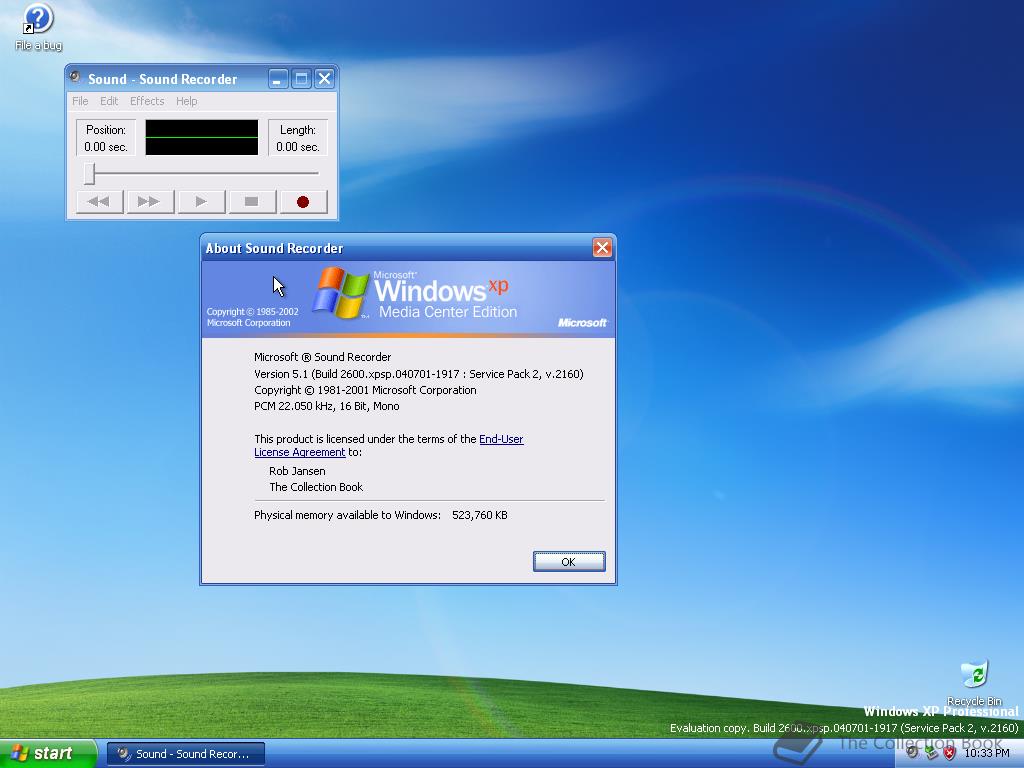
Task: Click the Version 5.1 build text line
Action: pos(419,374)
